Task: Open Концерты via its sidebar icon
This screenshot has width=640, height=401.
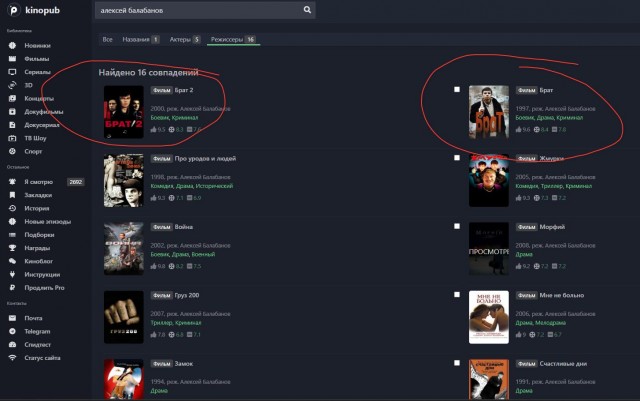Action: (x=12, y=98)
